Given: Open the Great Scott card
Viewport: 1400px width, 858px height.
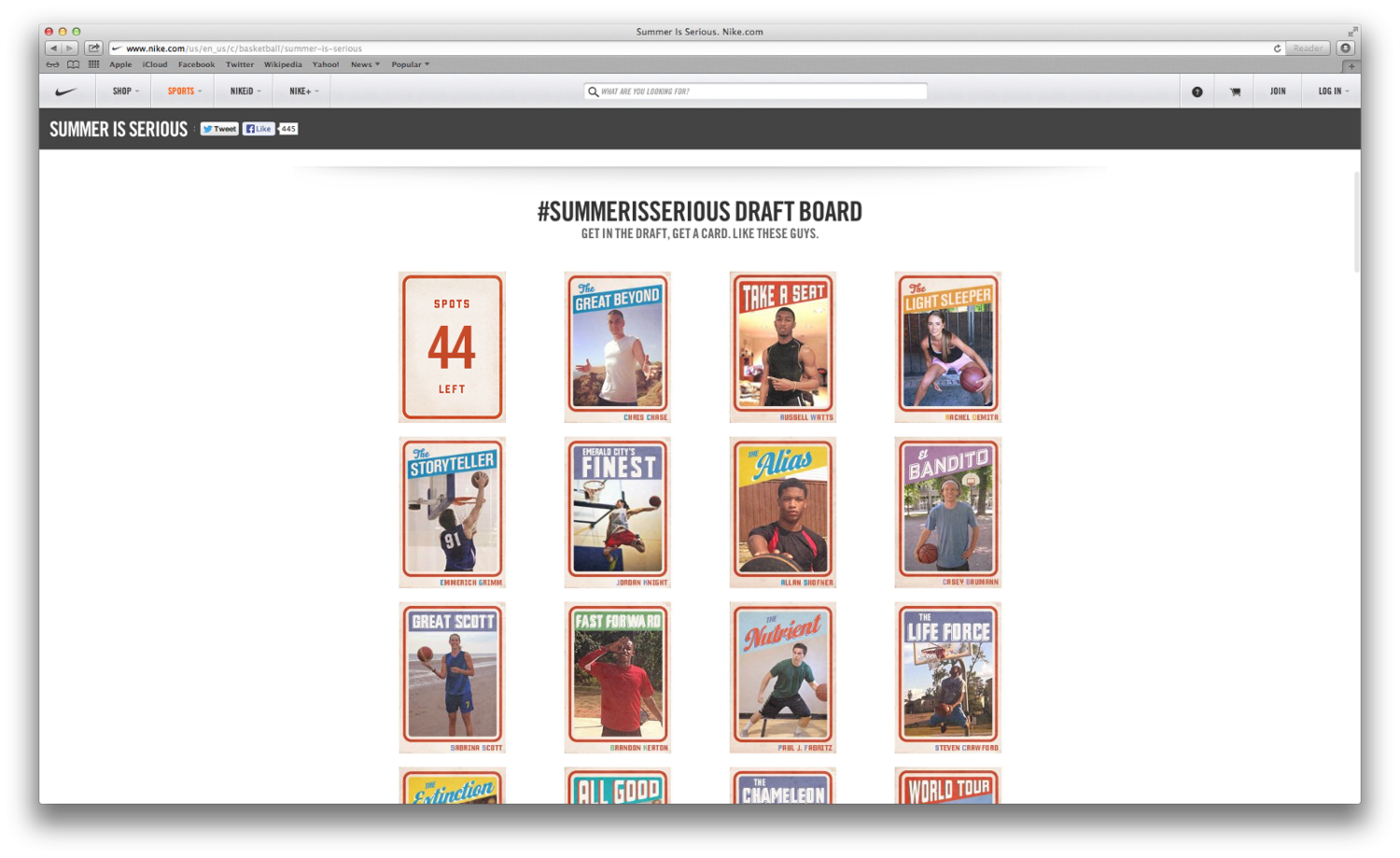Looking at the screenshot, I should 452,678.
